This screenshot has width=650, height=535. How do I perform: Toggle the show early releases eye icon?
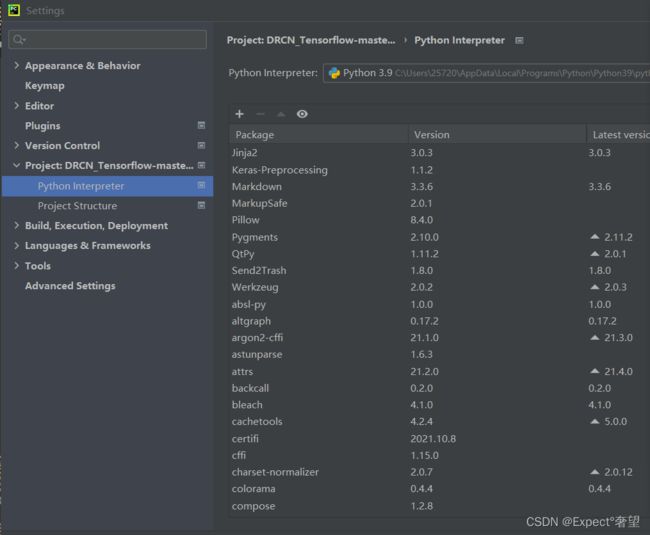pos(302,114)
